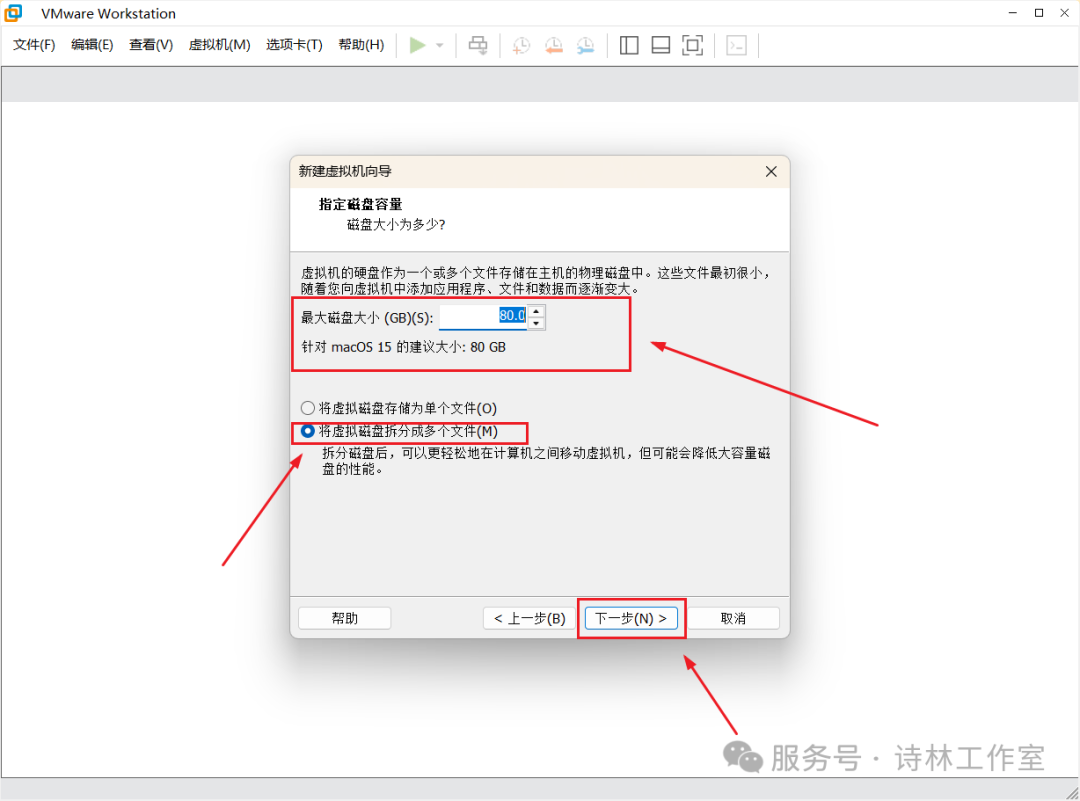Click the 指定磁盘容量 heading text
Image resolution: width=1080 pixels, height=801 pixels.
[360, 205]
